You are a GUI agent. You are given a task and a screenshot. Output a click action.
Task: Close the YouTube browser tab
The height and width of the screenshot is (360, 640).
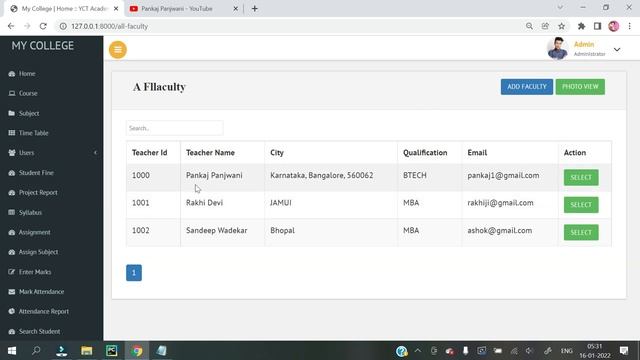pyautogui.click(x=236, y=9)
